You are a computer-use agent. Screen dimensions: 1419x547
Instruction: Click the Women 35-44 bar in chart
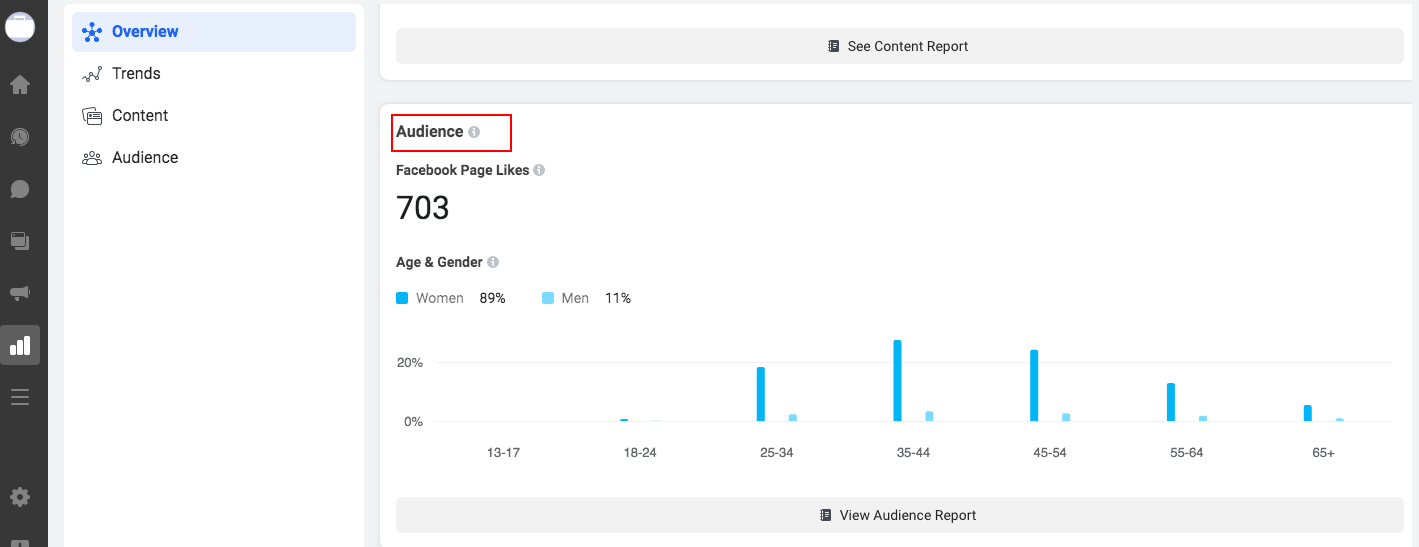pyautogui.click(x=897, y=381)
